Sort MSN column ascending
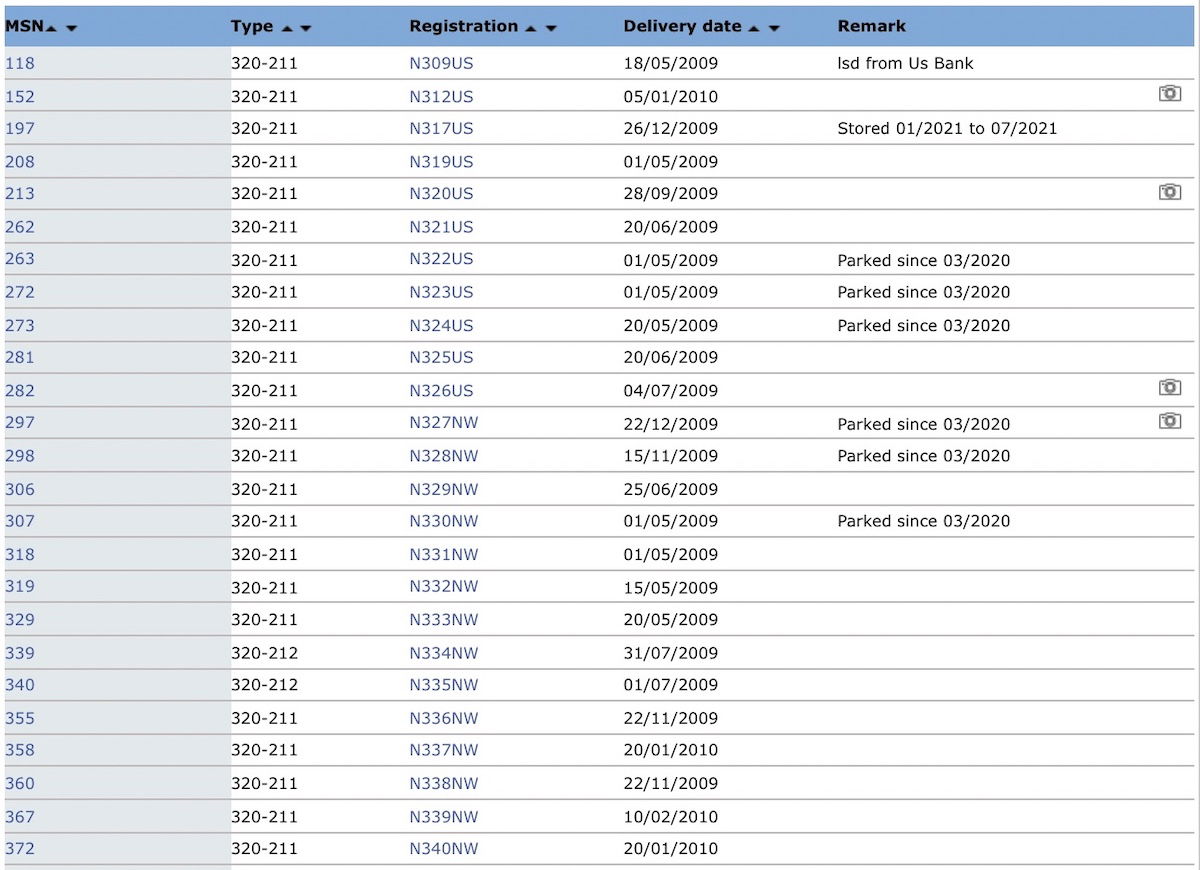This screenshot has width=1200, height=870. [51, 28]
